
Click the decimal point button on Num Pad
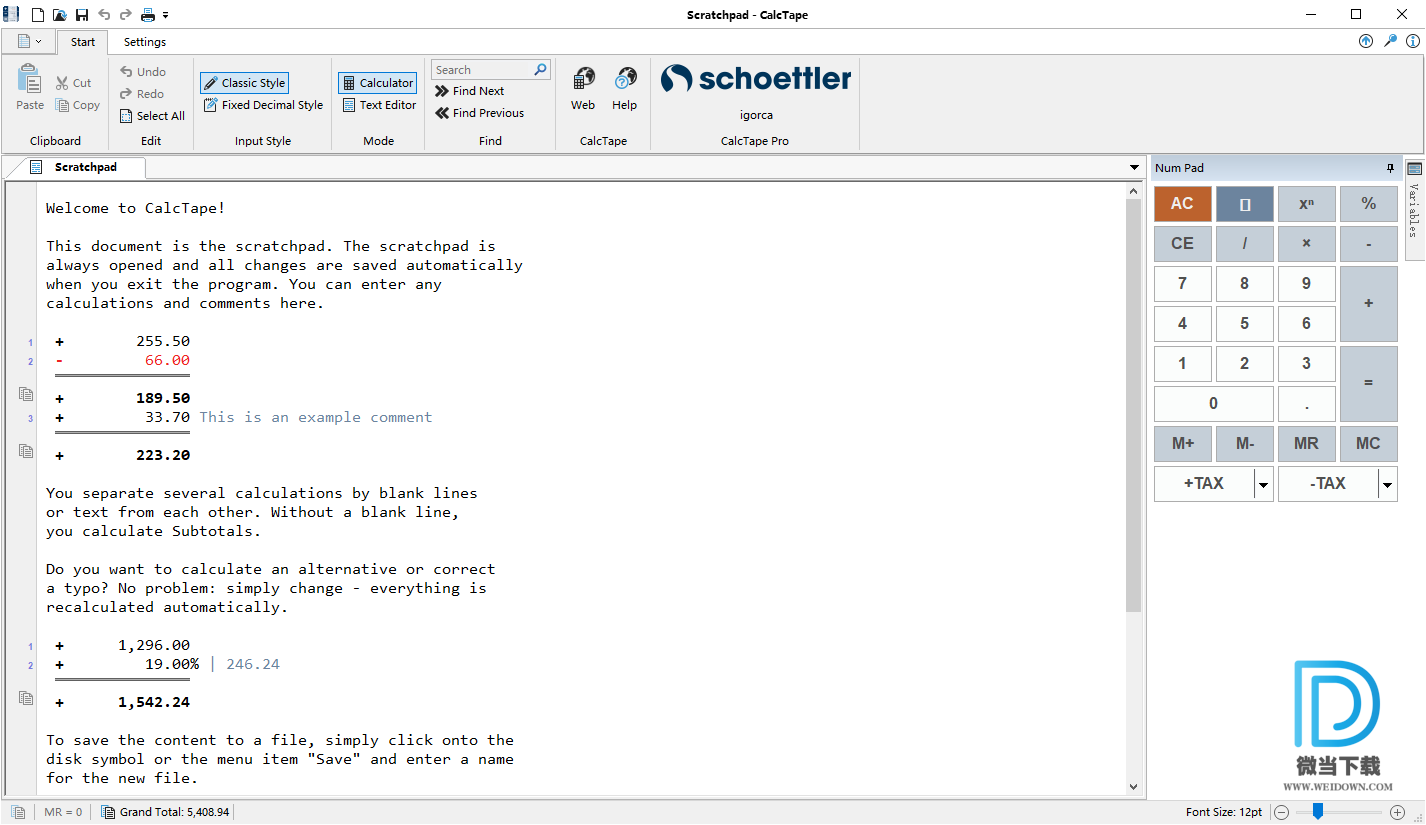(1307, 404)
